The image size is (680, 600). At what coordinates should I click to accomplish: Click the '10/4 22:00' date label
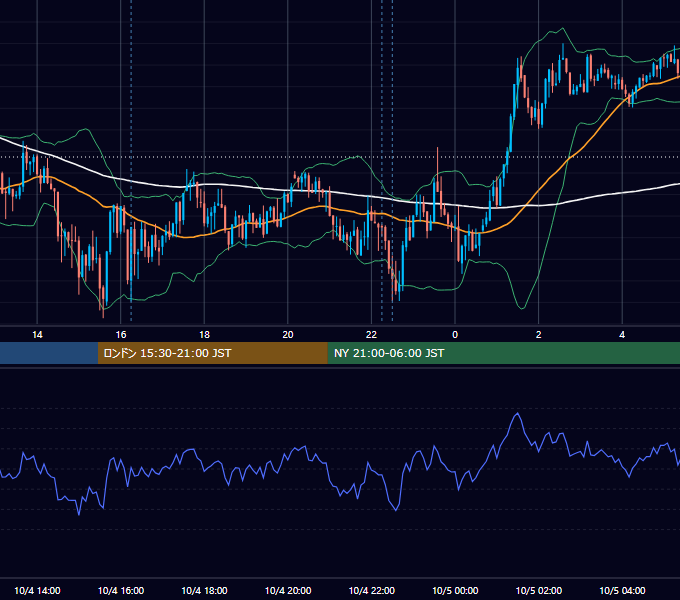point(372,590)
